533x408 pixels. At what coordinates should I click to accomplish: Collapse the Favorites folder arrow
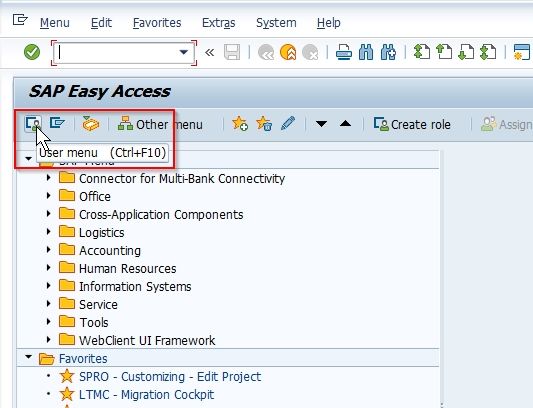[29, 357]
